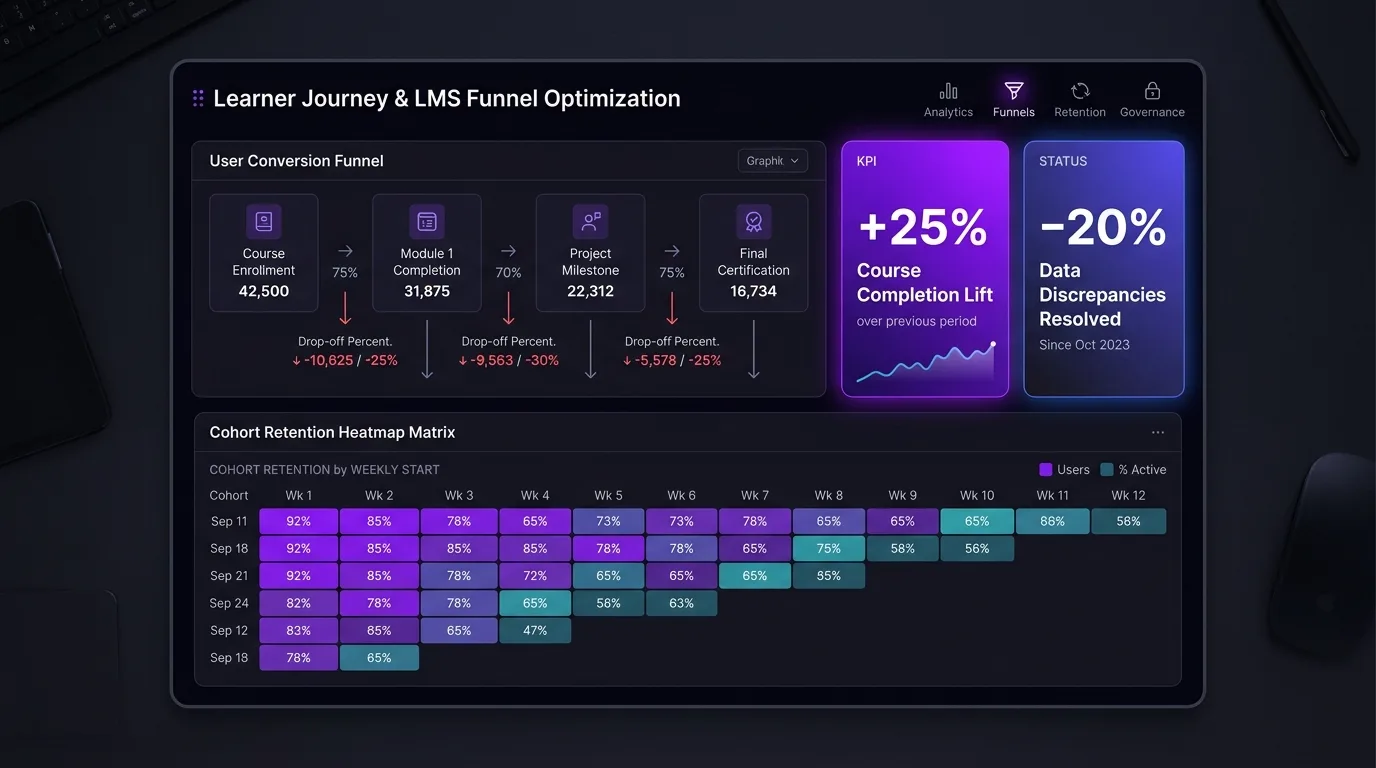Expand the Graphic view dropdown
The height and width of the screenshot is (768, 1376).
773,161
